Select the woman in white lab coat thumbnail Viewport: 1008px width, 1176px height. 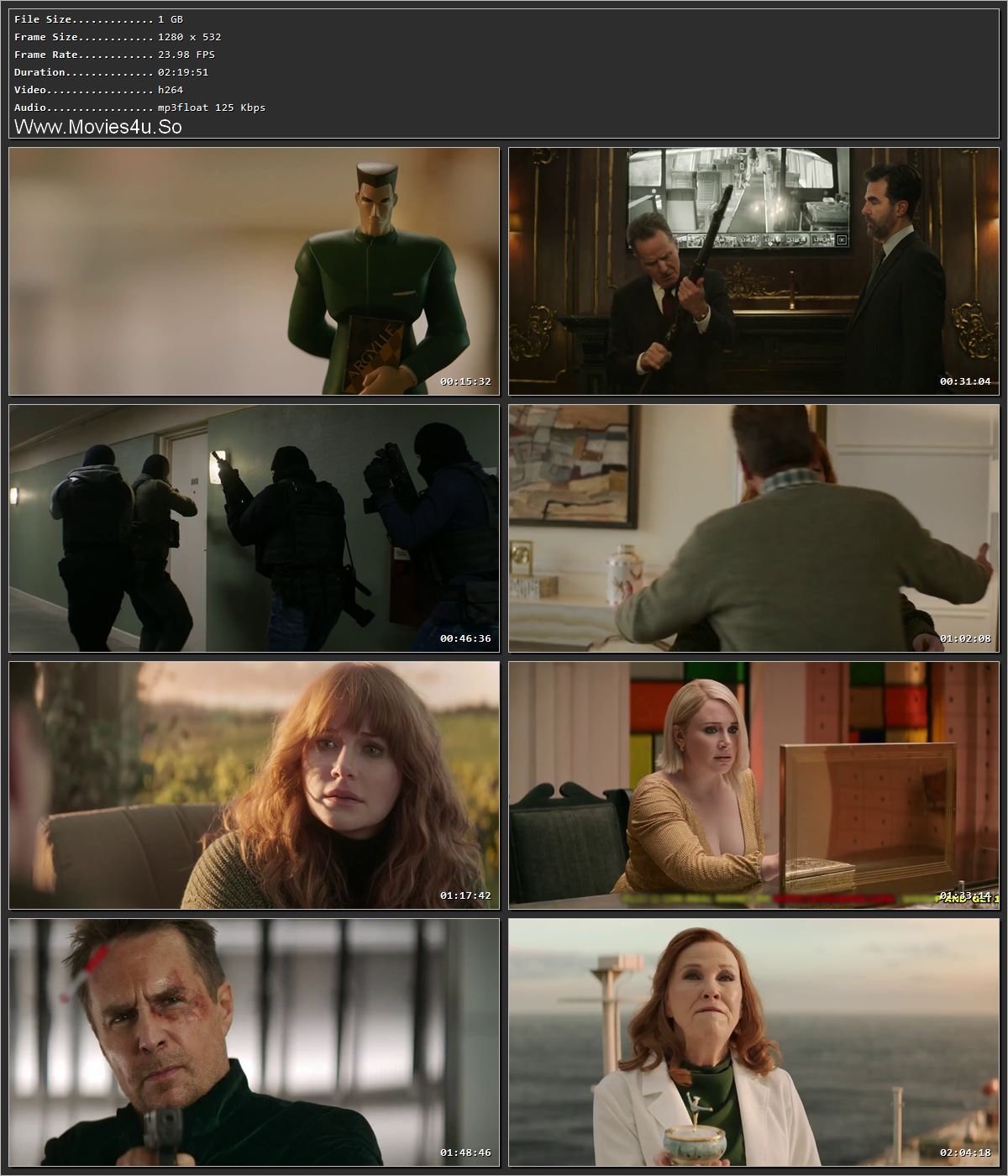pos(754,1042)
